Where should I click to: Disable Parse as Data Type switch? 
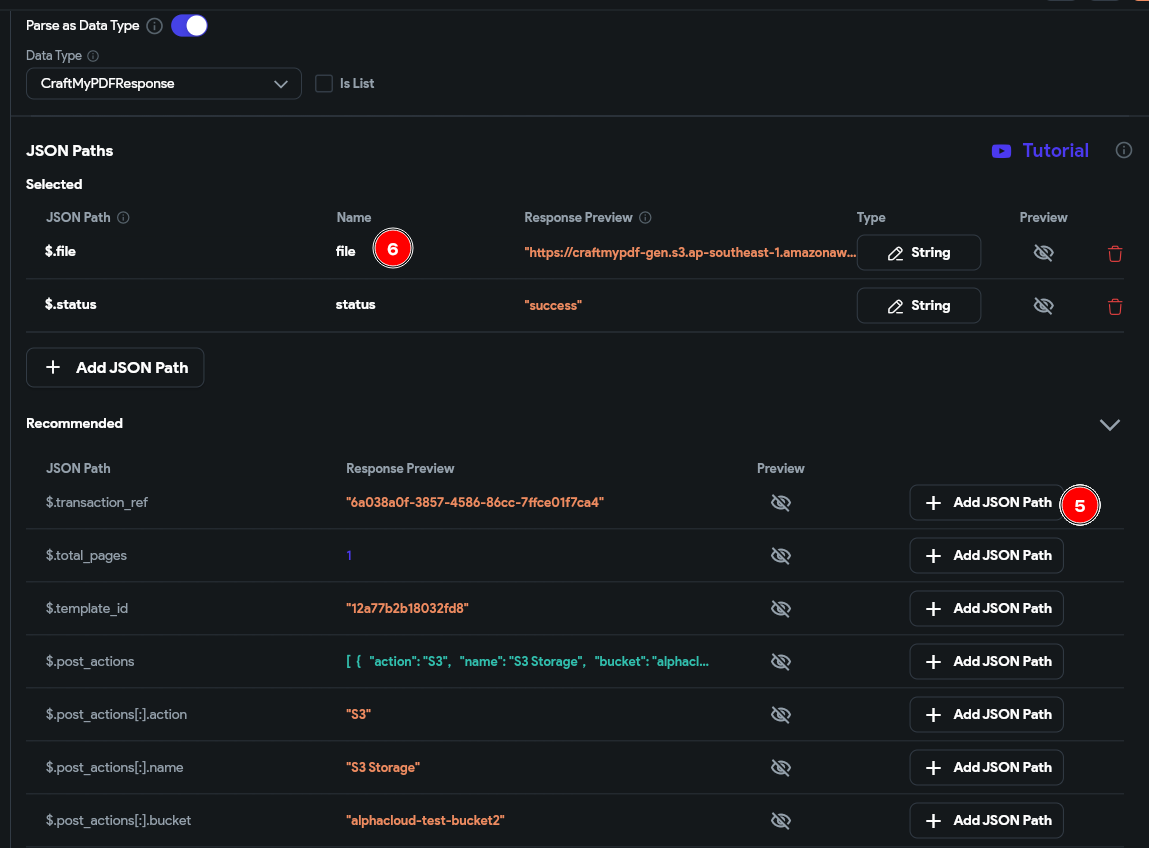pos(189,26)
